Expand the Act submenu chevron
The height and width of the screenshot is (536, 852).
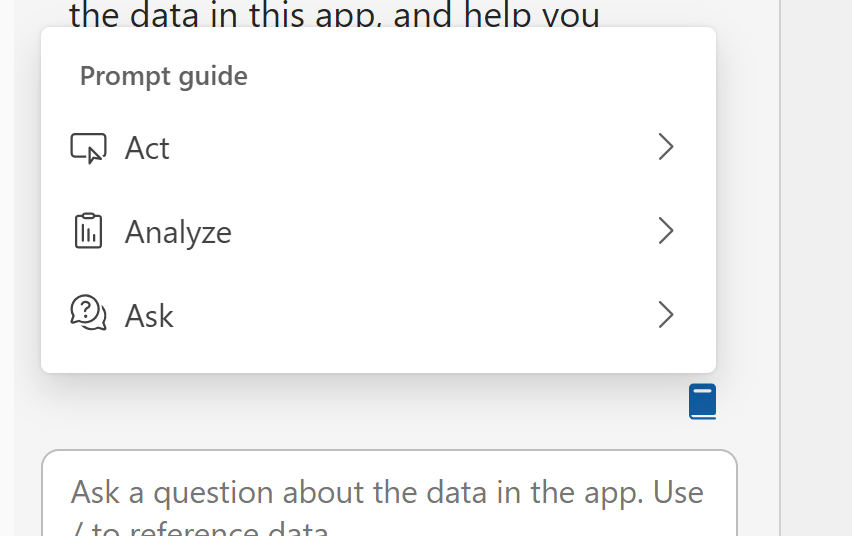[x=666, y=148]
